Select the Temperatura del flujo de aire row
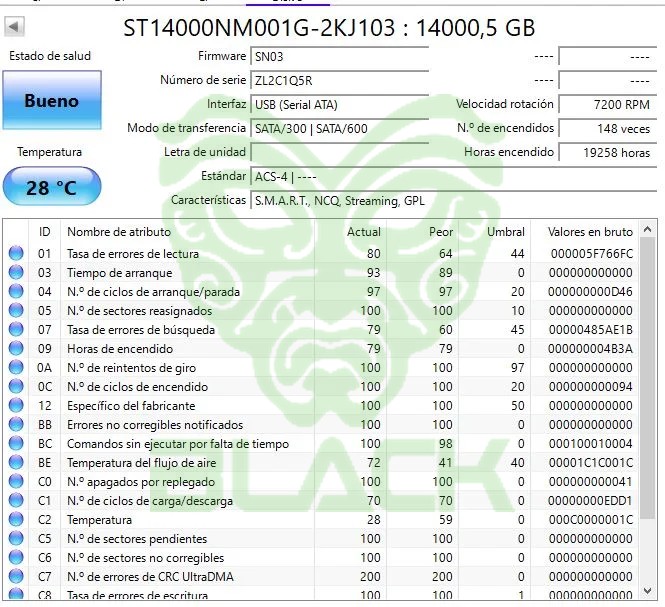 pos(321,462)
